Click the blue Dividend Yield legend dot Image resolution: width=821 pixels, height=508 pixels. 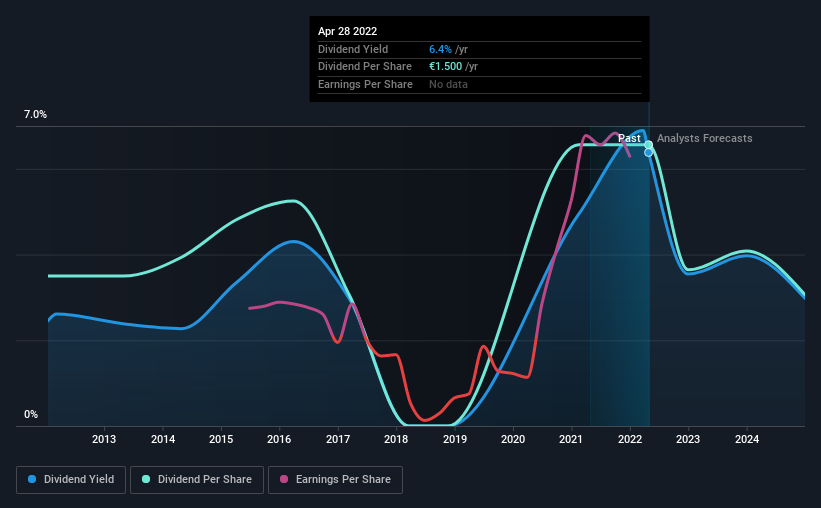click(x=32, y=479)
